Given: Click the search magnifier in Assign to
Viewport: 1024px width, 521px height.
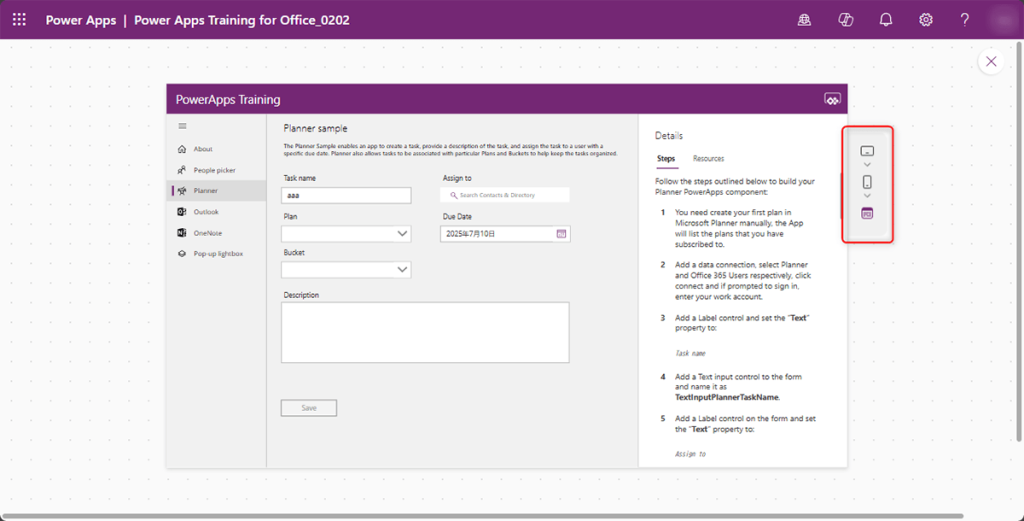Looking at the screenshot, I should (453, 195).
